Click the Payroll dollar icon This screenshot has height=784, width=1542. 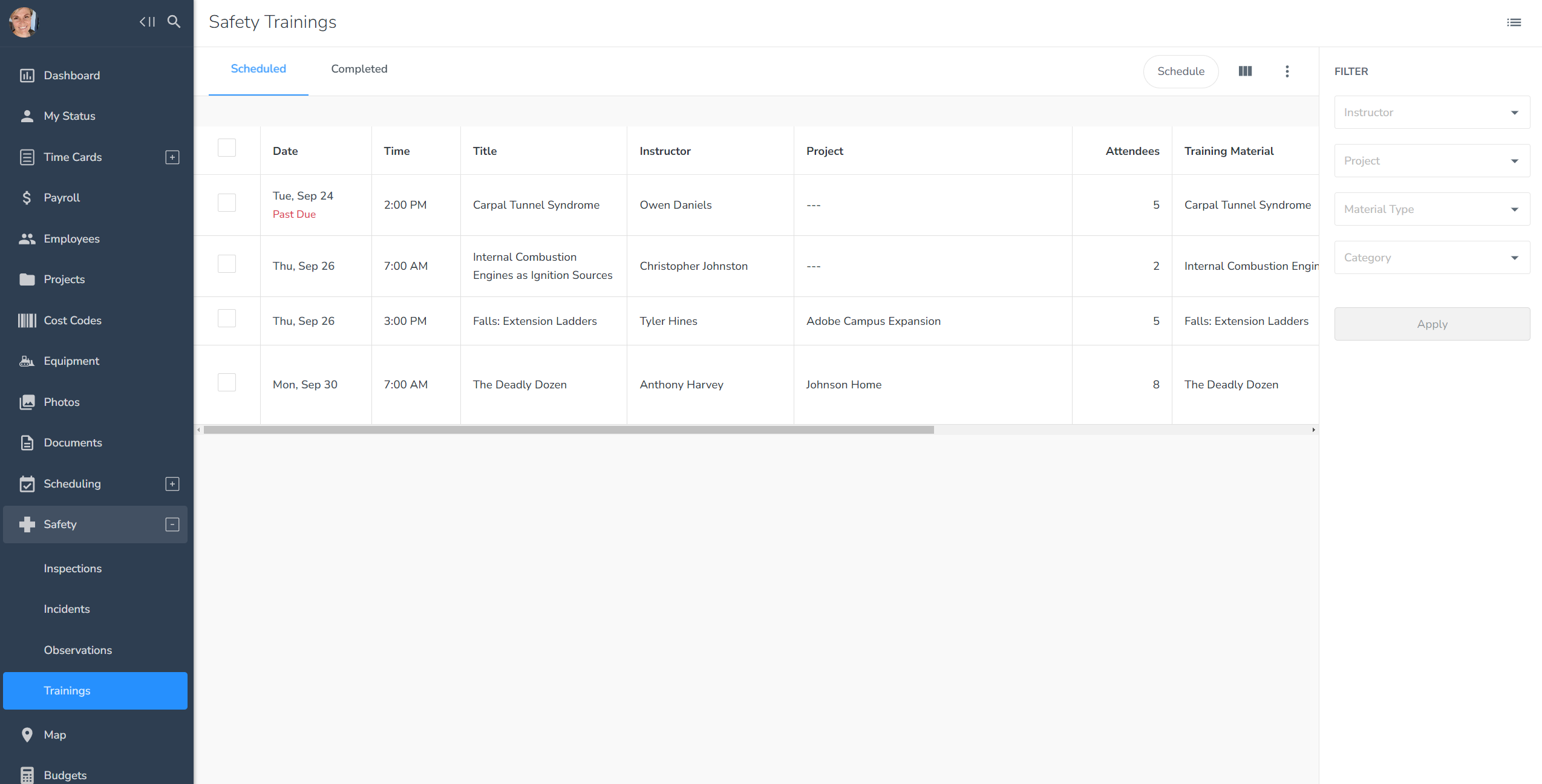tap(27, 198)
